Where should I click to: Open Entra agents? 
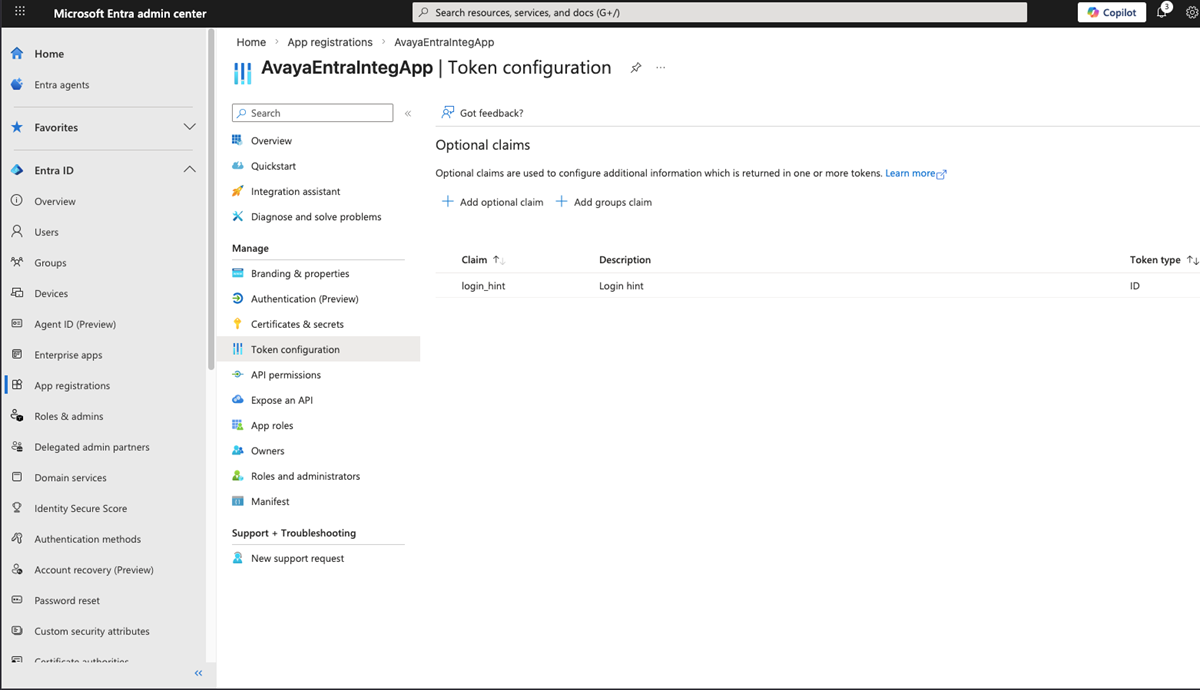(x=61, y=85)
